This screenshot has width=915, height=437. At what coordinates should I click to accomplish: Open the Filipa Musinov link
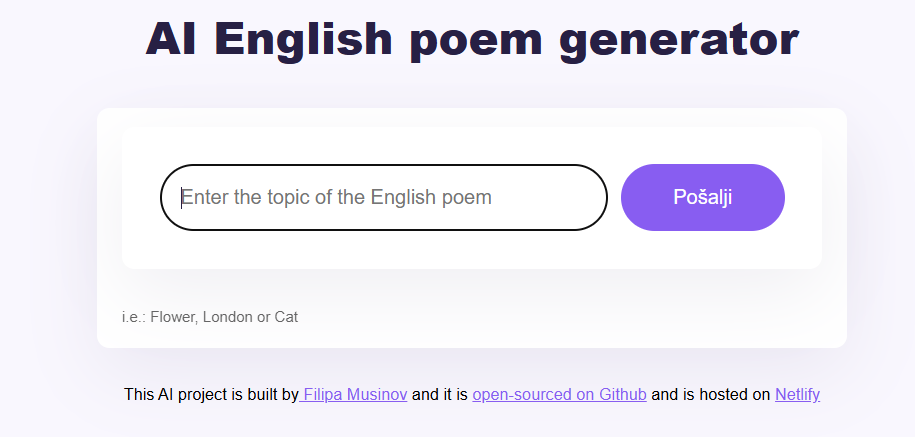[355, 394]
